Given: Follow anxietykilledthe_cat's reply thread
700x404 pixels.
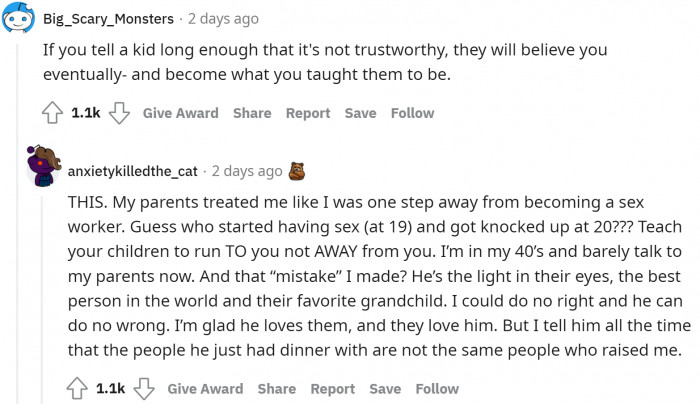Looking at the screenshot, I should [x=437, y=389].
